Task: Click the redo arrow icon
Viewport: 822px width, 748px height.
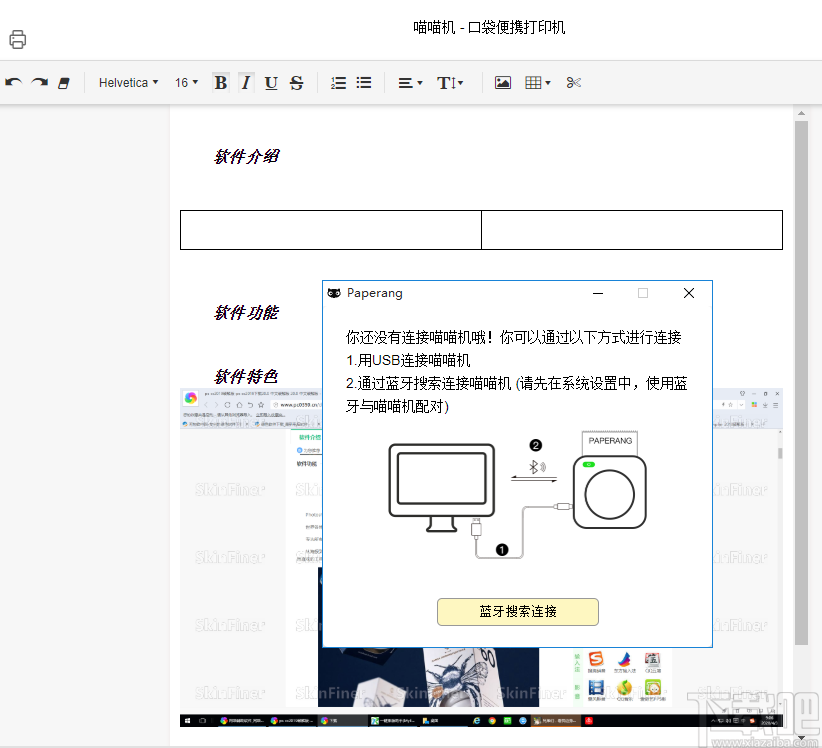Action: (x=38, y=82)
